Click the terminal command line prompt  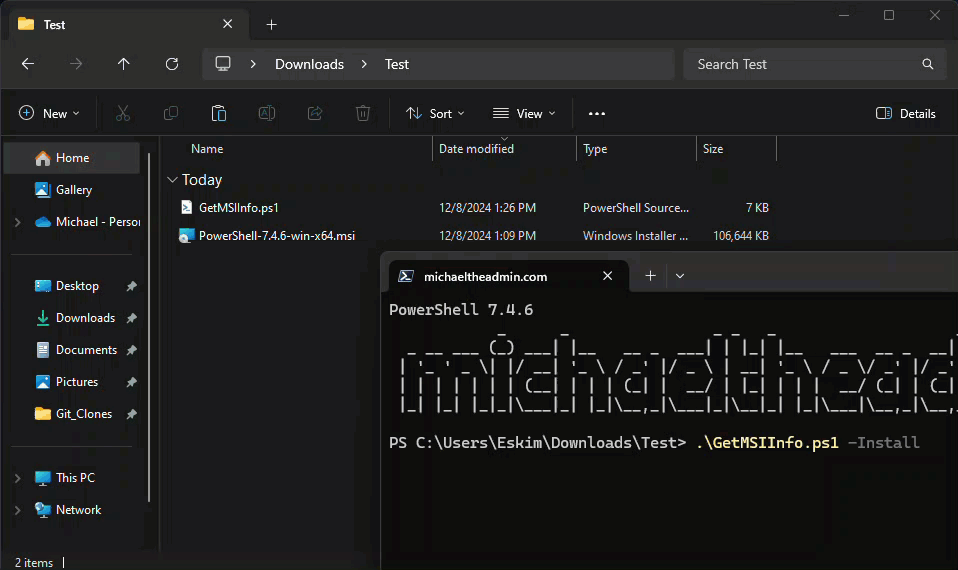[x=654, y=443]
